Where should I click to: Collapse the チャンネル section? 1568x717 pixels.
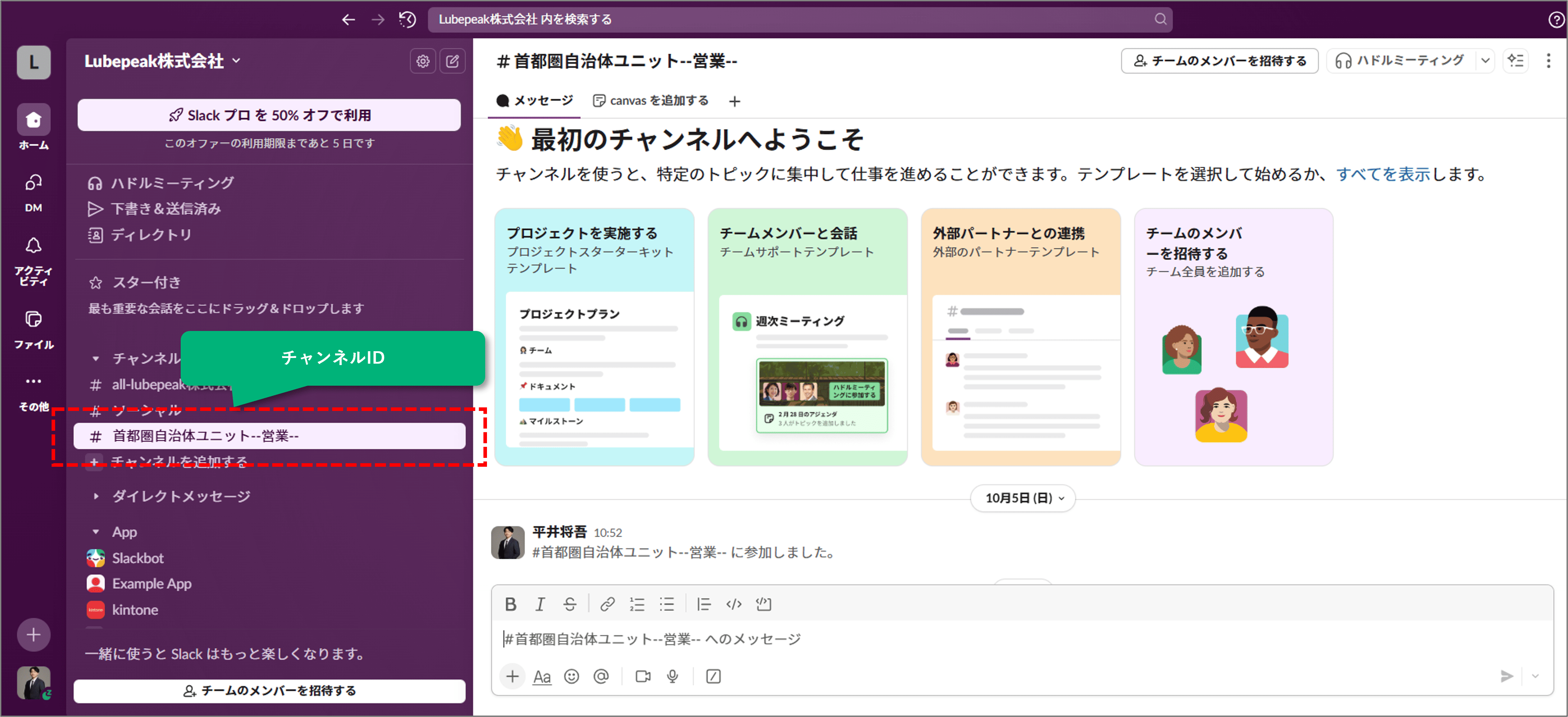(x=96, y=359)
